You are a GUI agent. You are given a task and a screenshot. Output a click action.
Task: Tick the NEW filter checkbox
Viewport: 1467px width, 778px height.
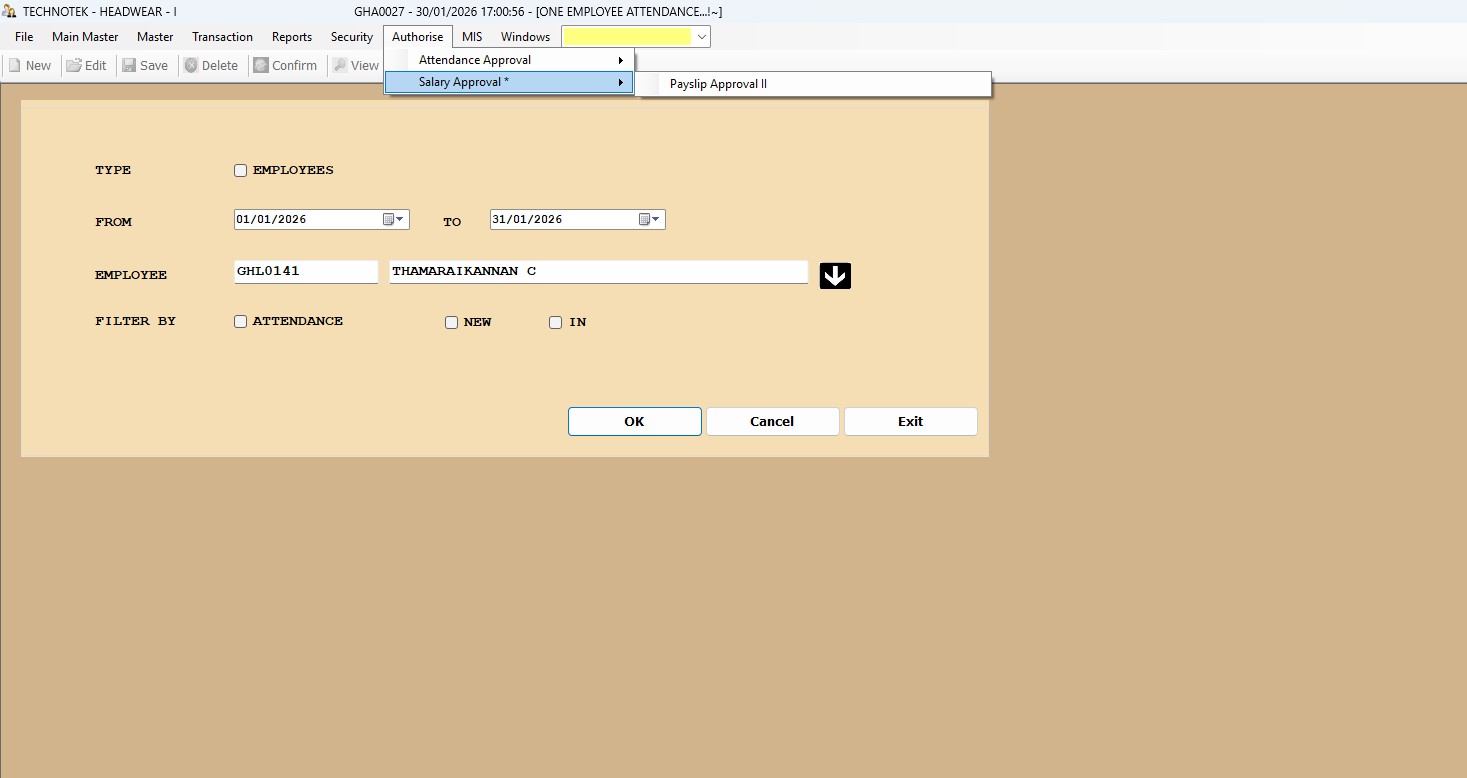pos(451,323)
